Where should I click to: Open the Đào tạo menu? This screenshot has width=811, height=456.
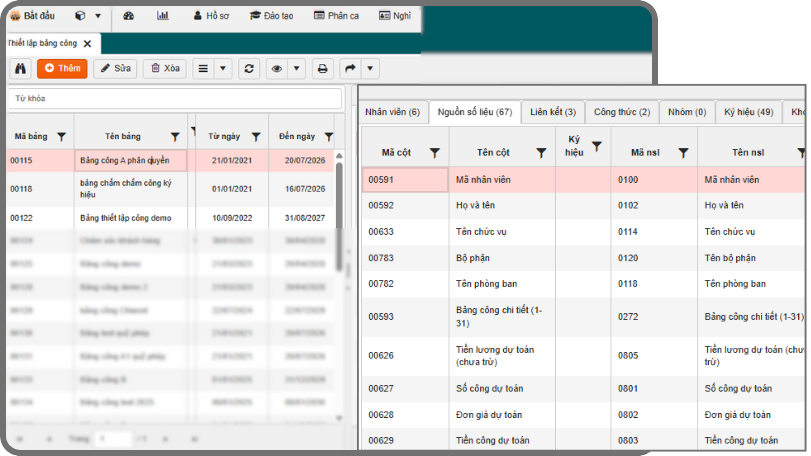pyautogui.click(x=272, y=16)
